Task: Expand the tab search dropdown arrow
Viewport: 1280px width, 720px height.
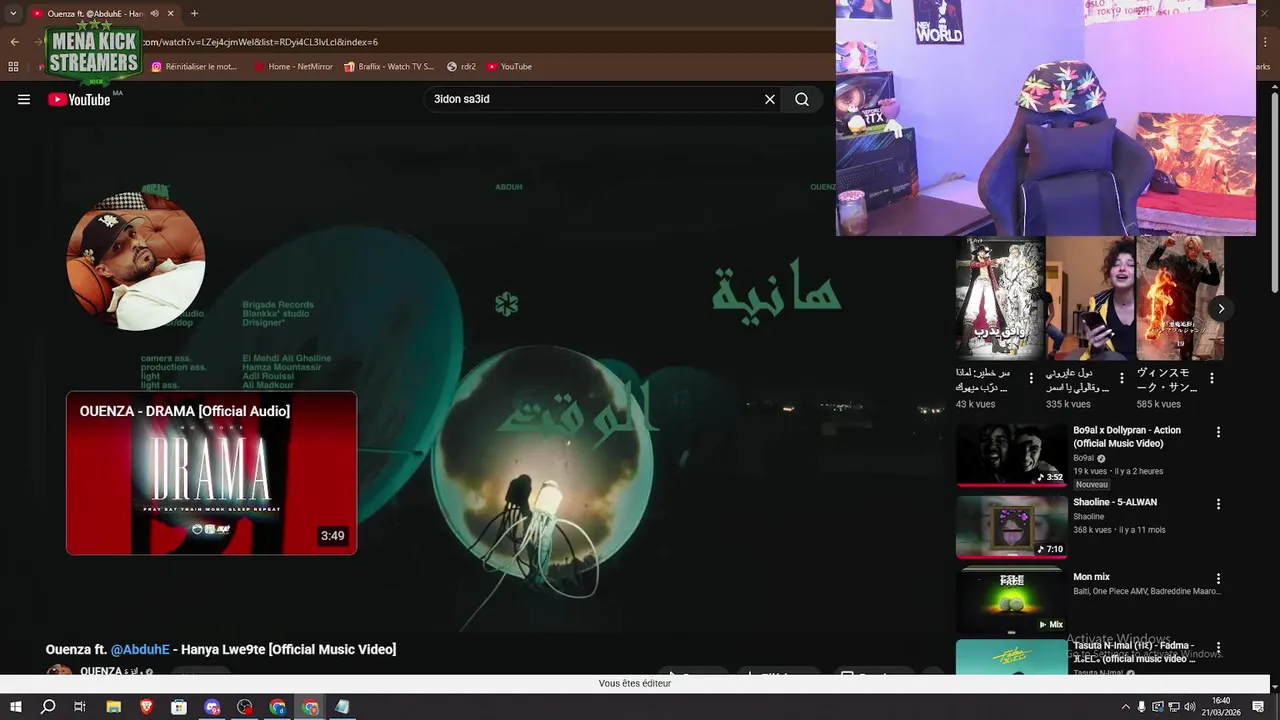Action: pos(13,13)
